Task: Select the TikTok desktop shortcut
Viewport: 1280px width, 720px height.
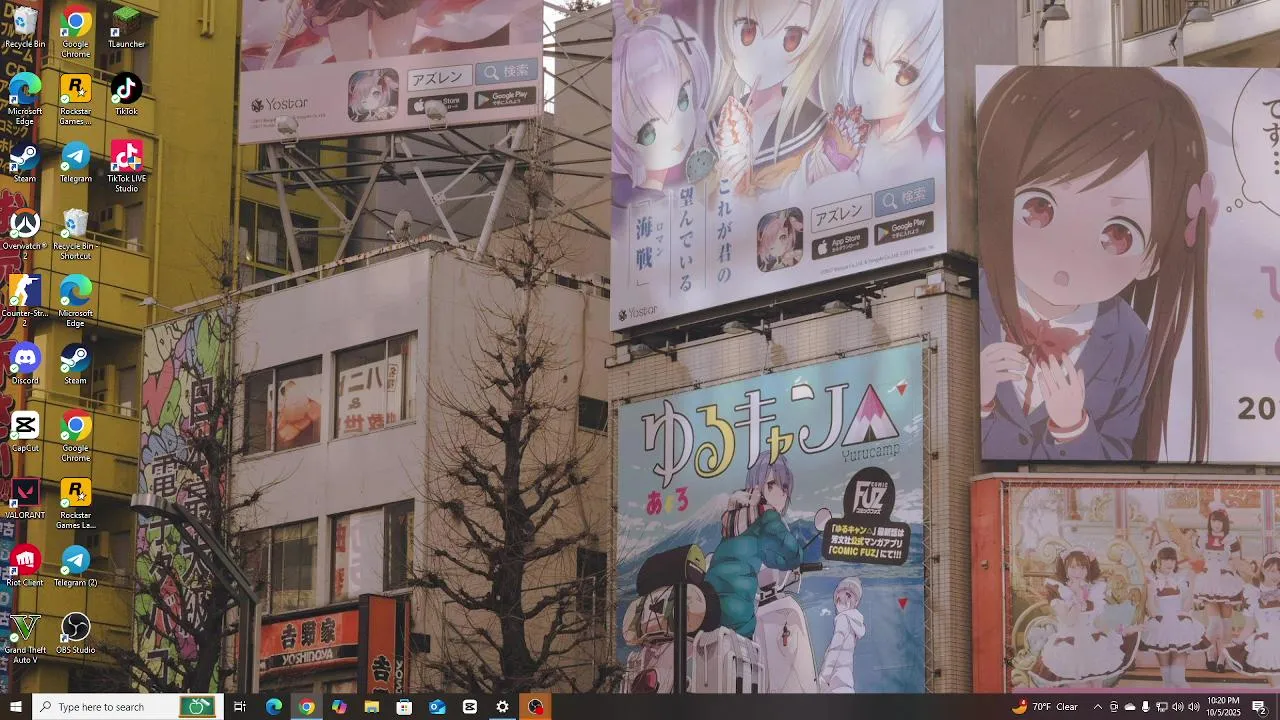Action: pos(126,94)
